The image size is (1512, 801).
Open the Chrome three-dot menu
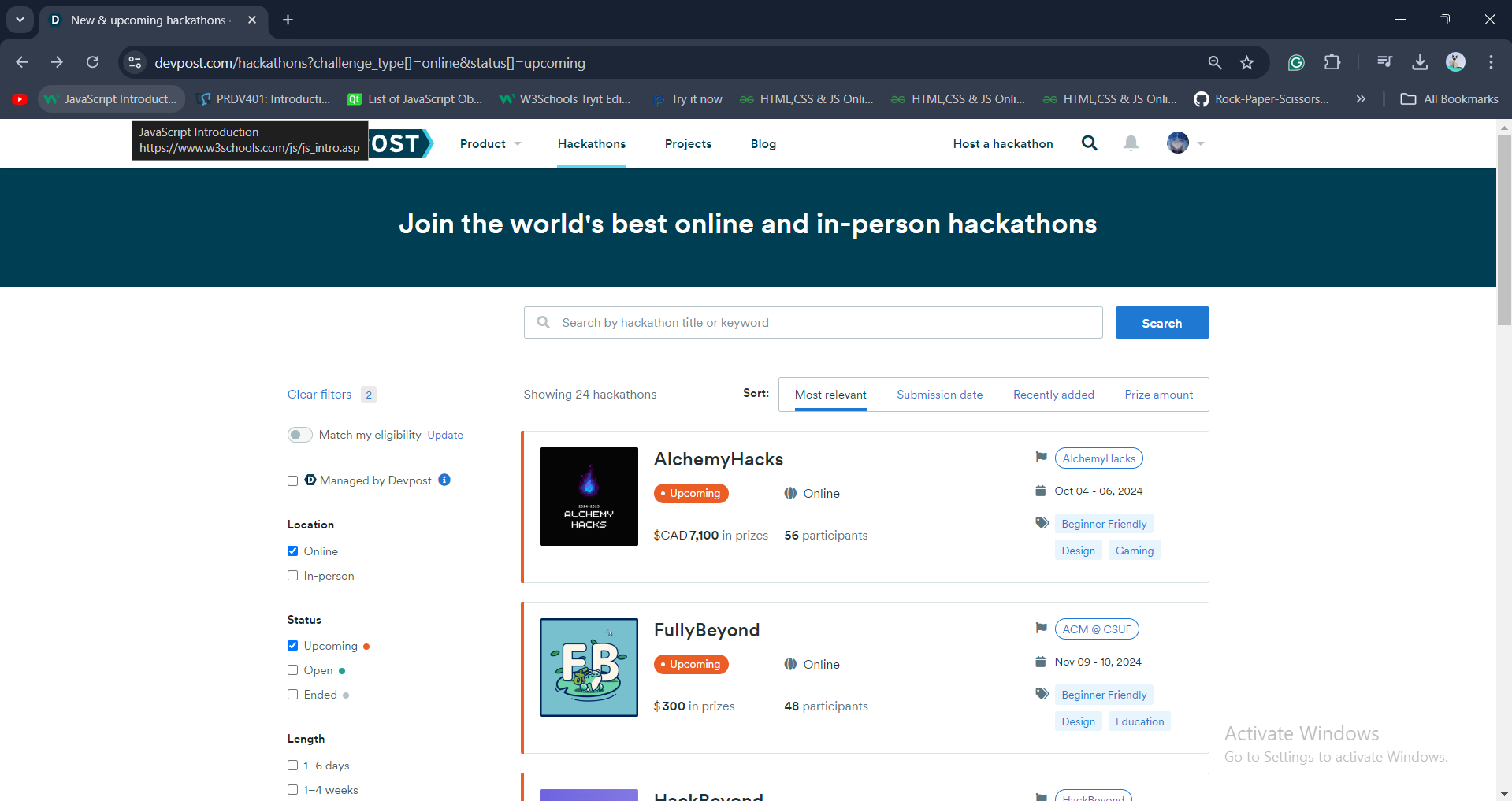(1491, 62)
